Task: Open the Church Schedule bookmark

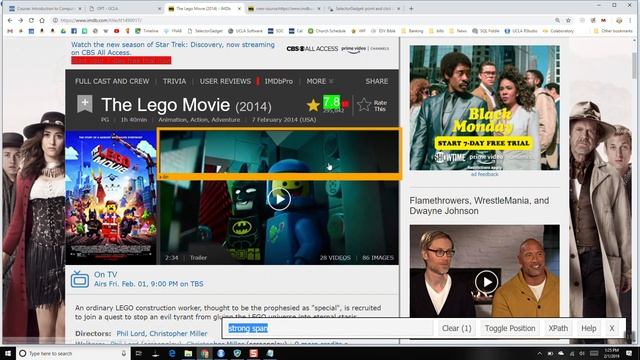Action: [327, 31]
